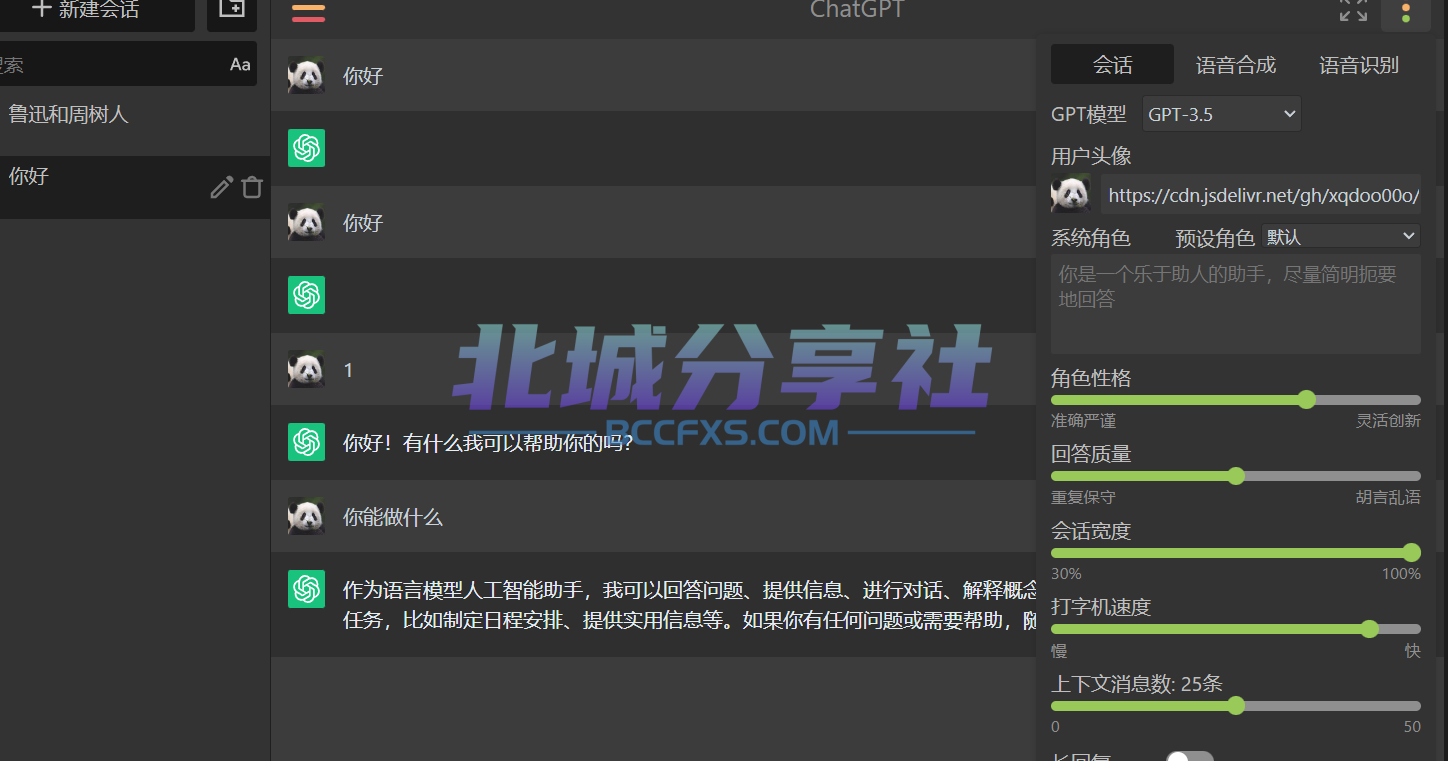Click panda avatar beside message 1
This screenshot has width=1448, height=761.
click(x=306, y=369)
